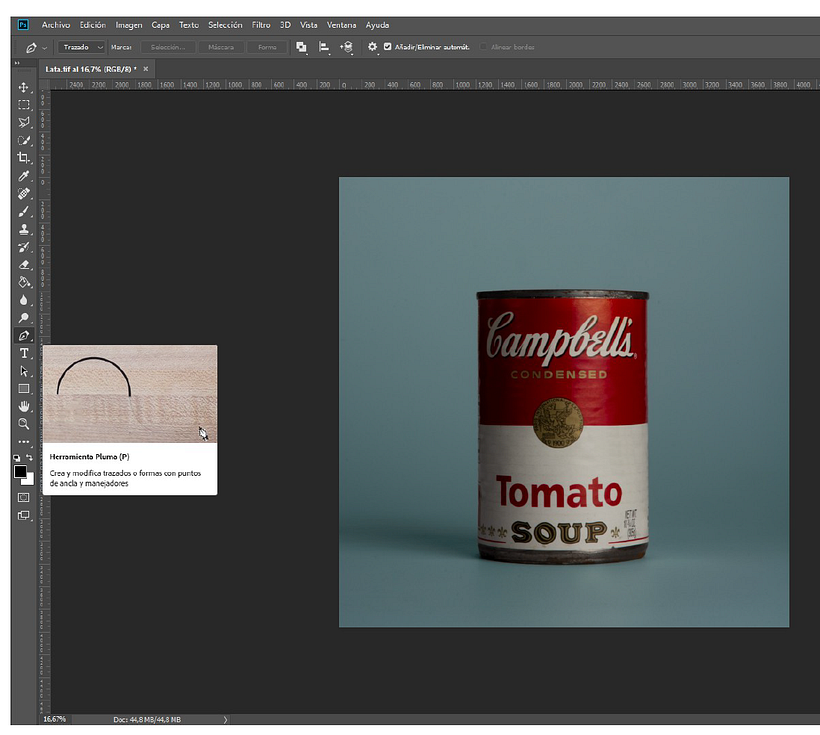Reset default foreground and background colors
The image size is (820, 735).
click(x=17, y=458)
